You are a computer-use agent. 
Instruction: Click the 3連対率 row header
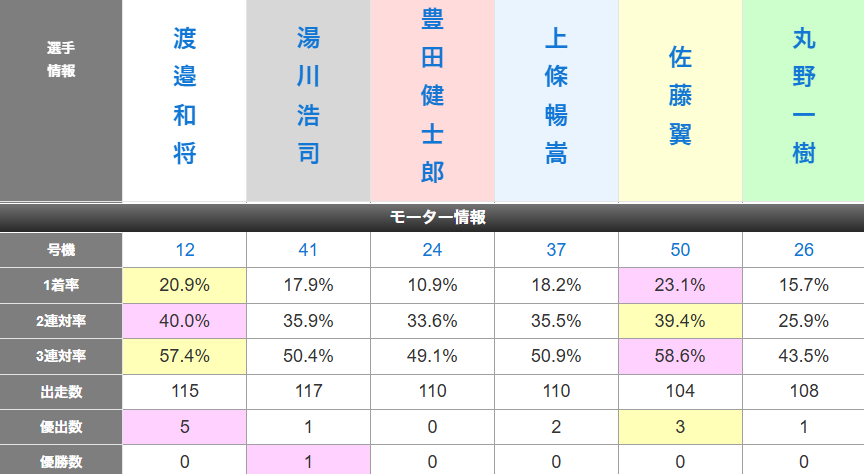pos(61,356)
